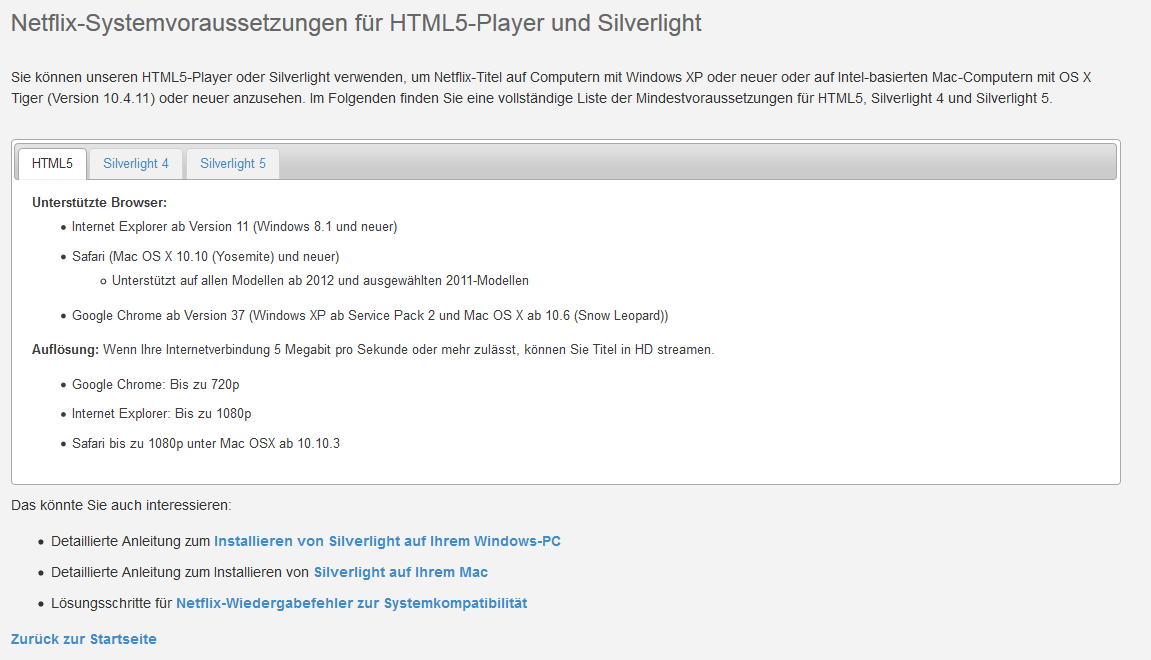Click the Safari Mac OS X 10.10 Yosemite line
This screenshot has width=1151, height=660.
tap(206, 257)
